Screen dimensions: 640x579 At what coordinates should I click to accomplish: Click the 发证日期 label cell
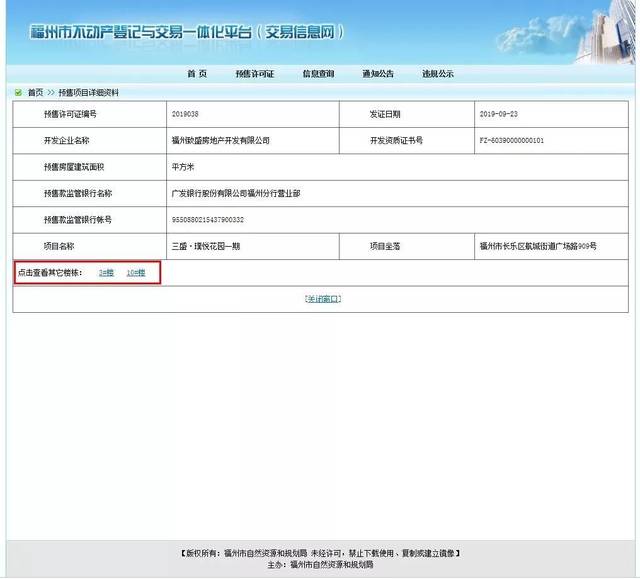[x=407, y=114]
